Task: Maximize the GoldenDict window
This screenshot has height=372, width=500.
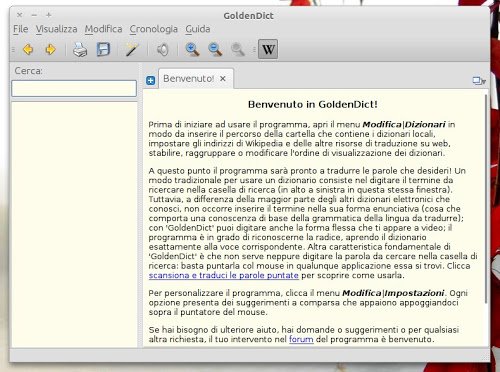Action: tap(49, 15)
